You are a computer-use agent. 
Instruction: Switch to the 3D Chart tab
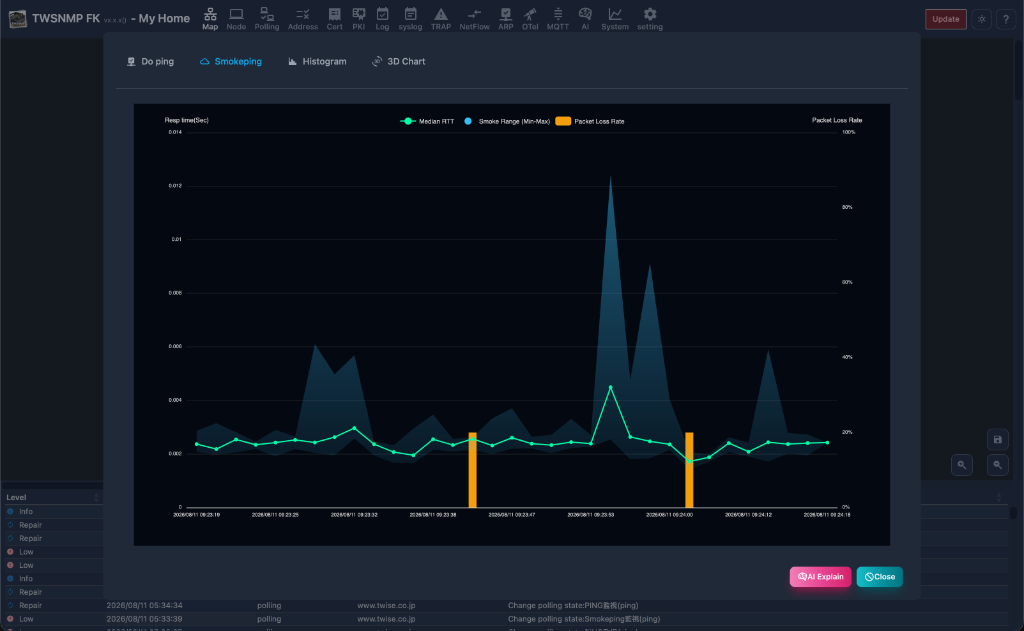pos(398,61)
